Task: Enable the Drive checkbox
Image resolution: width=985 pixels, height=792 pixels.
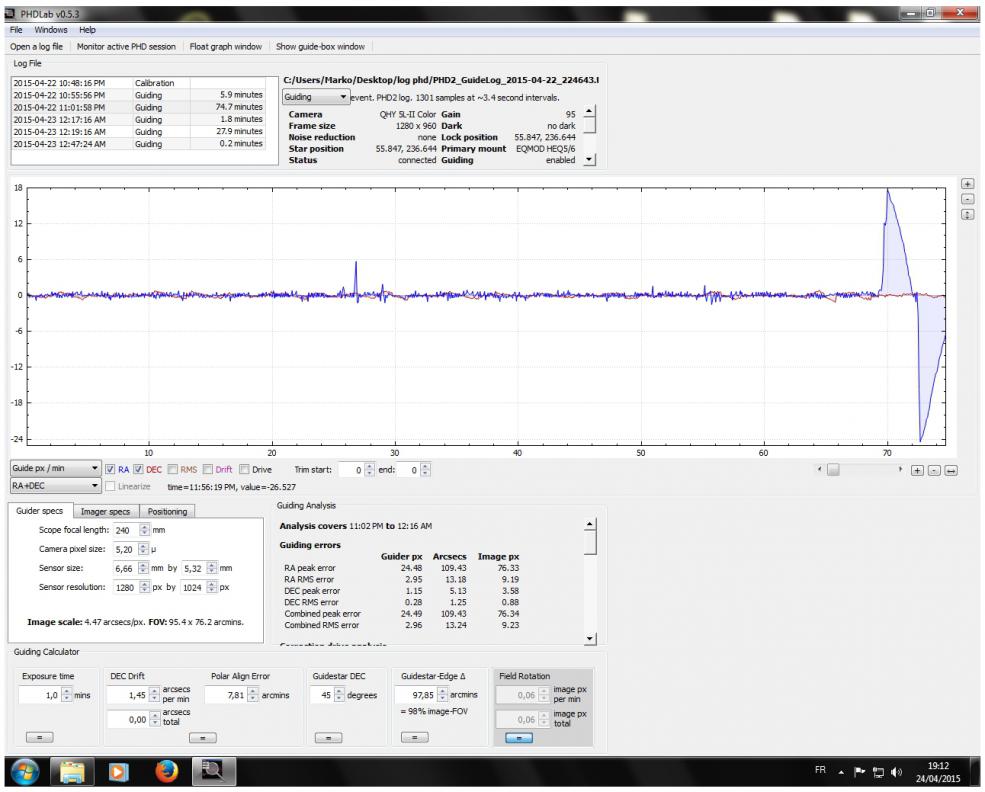Action: [x=244, y=469]
